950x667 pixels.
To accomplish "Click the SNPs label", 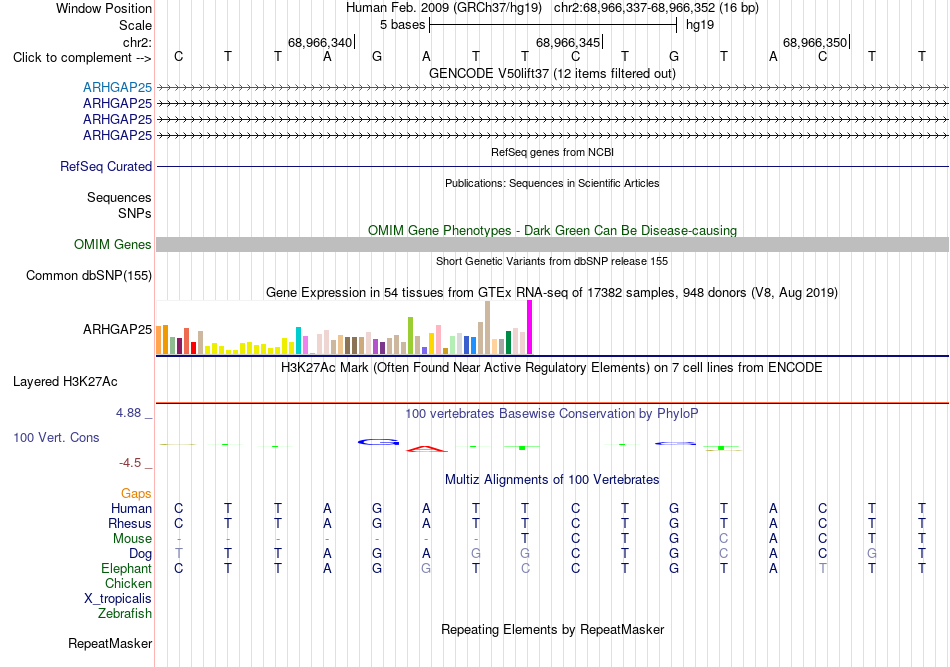I will (x=135, y=213).
